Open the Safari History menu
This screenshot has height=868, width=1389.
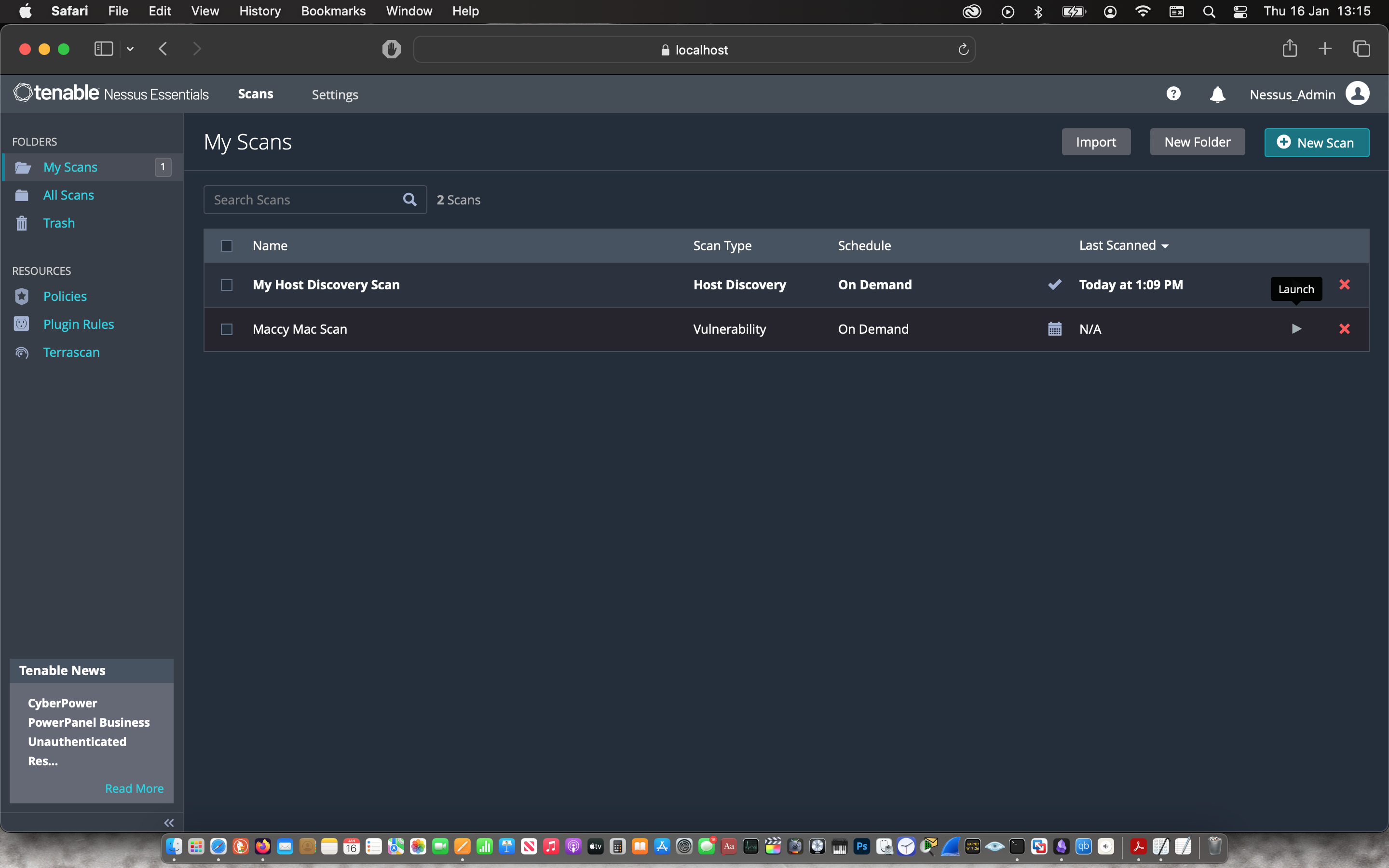[x=259, y=11]
